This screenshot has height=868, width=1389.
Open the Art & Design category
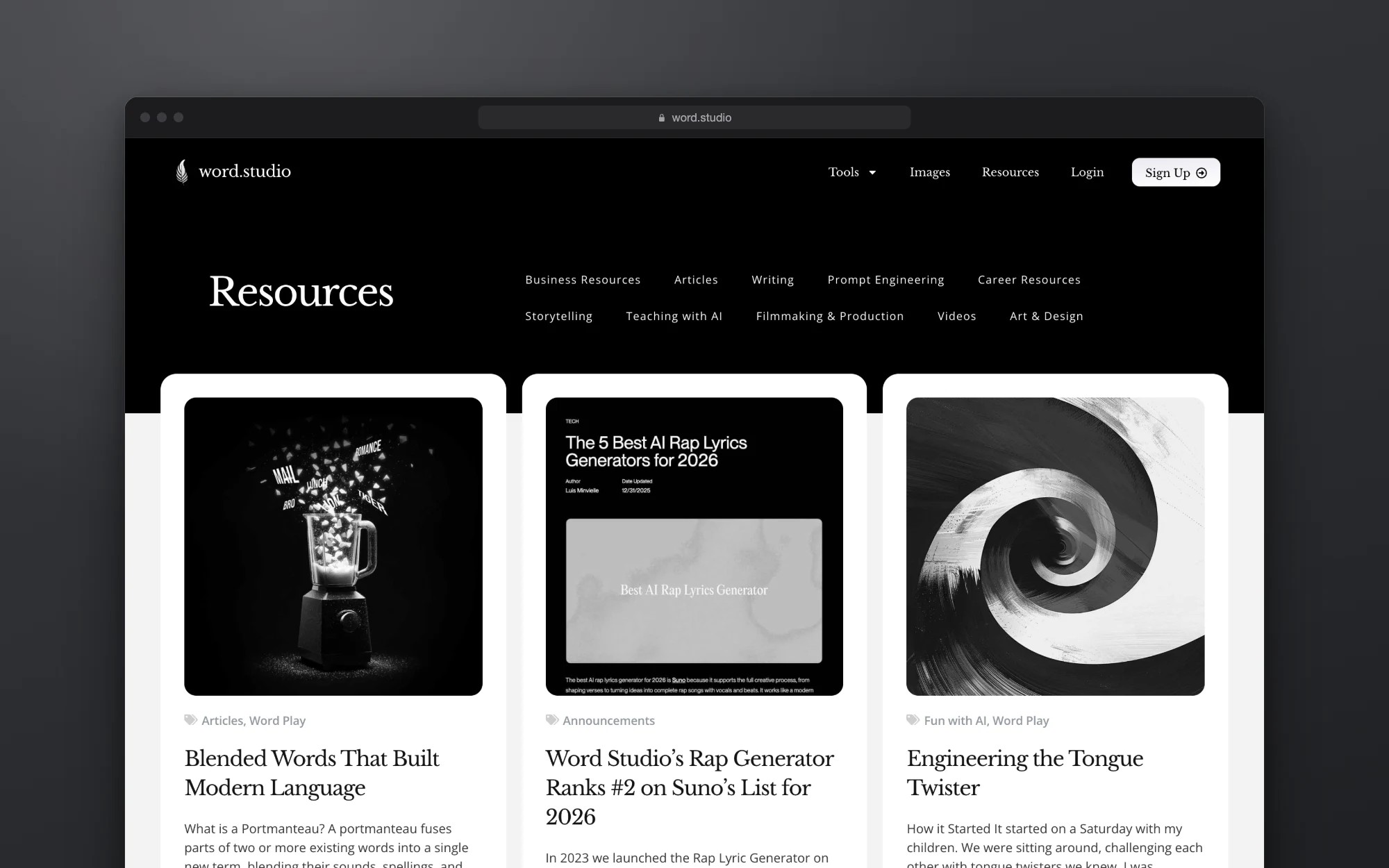[x=1046, y=316]
